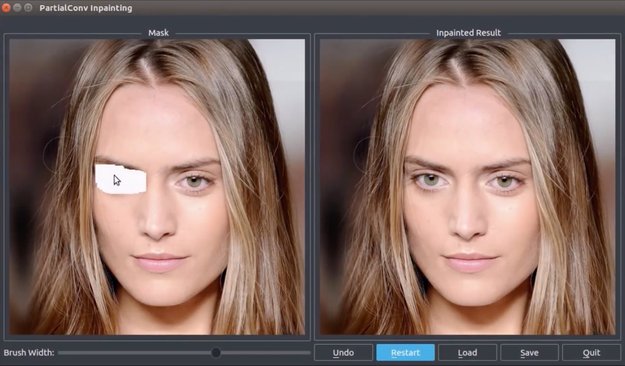
Task: Click the Brush Width label
Action: tap(29, 352)
